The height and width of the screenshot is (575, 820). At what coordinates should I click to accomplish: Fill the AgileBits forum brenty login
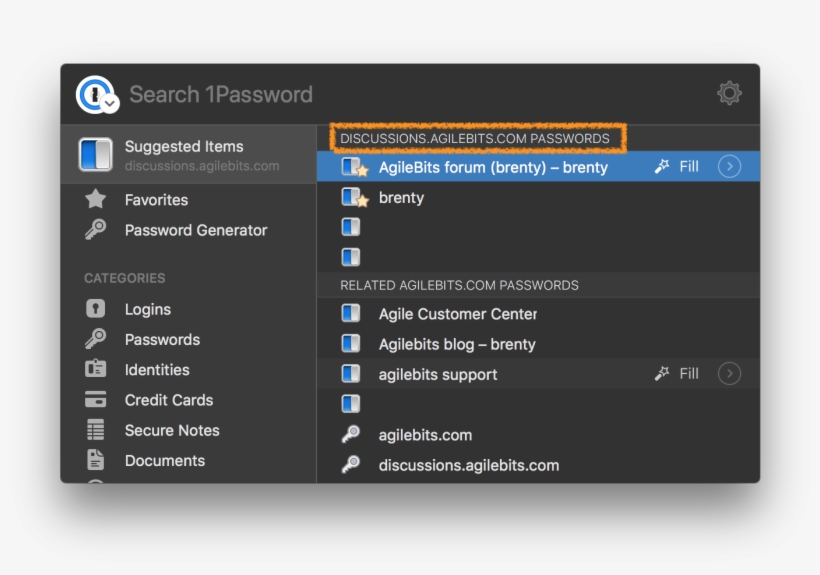[x=677, y=167]
